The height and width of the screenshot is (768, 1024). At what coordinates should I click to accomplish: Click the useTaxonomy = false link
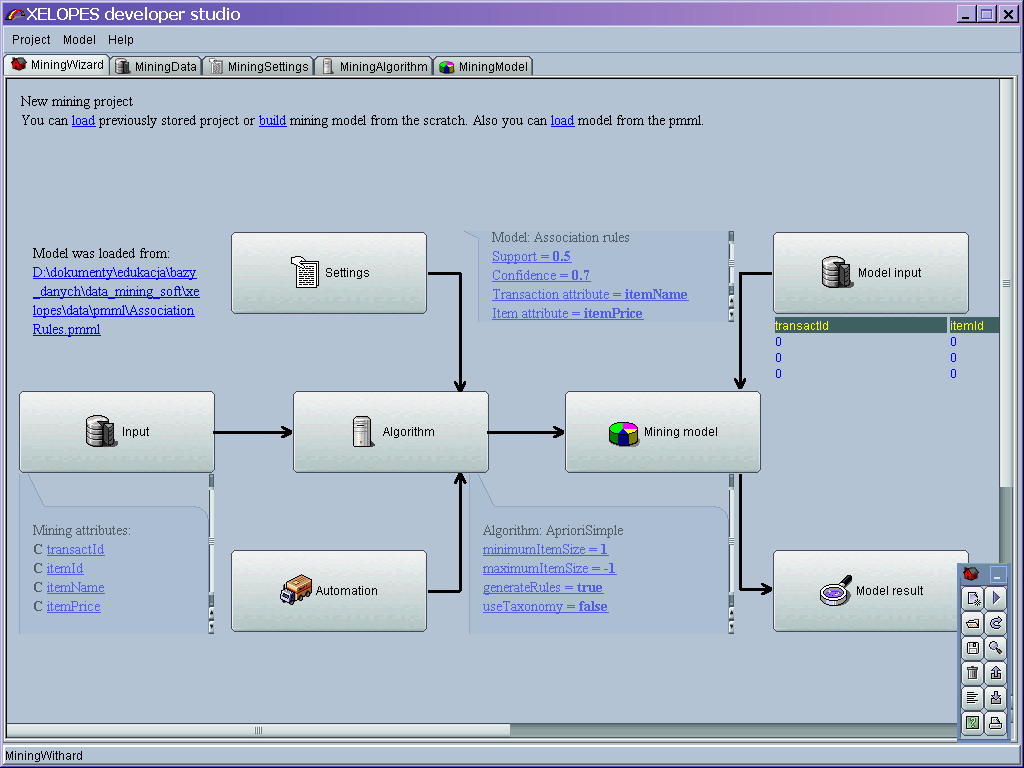click(x=545, y=607)
